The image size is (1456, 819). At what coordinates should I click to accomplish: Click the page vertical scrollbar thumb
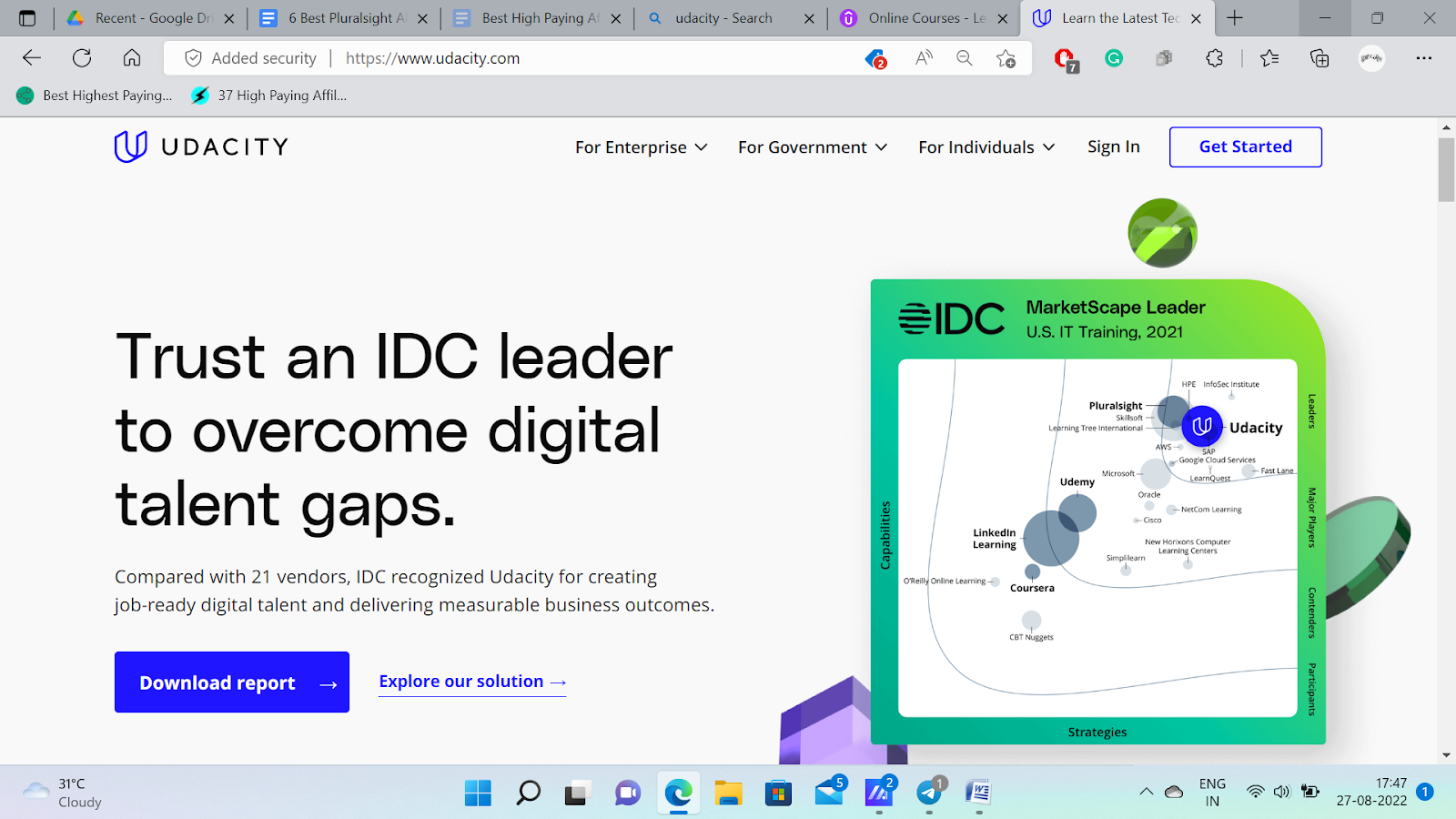point(1446,170)
